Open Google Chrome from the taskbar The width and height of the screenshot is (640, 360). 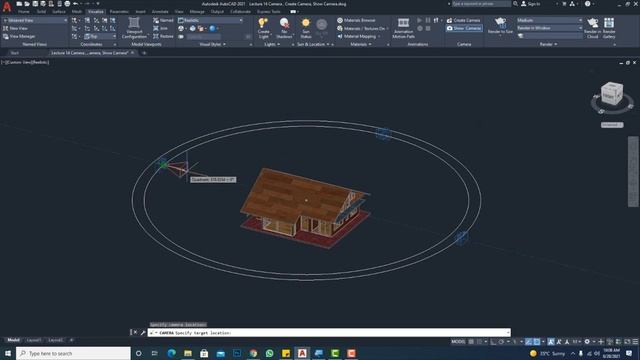[x=253, y=353]
